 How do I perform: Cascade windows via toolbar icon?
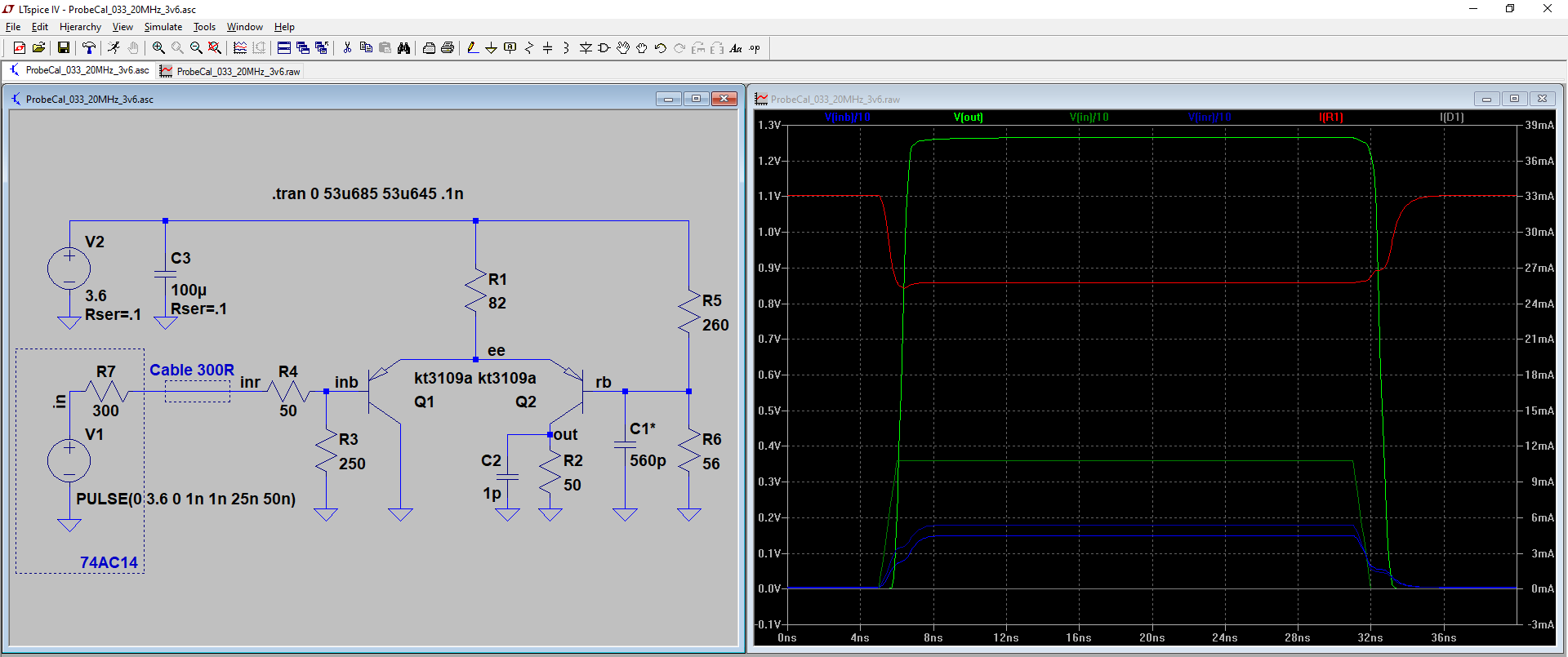pos(303,48)
